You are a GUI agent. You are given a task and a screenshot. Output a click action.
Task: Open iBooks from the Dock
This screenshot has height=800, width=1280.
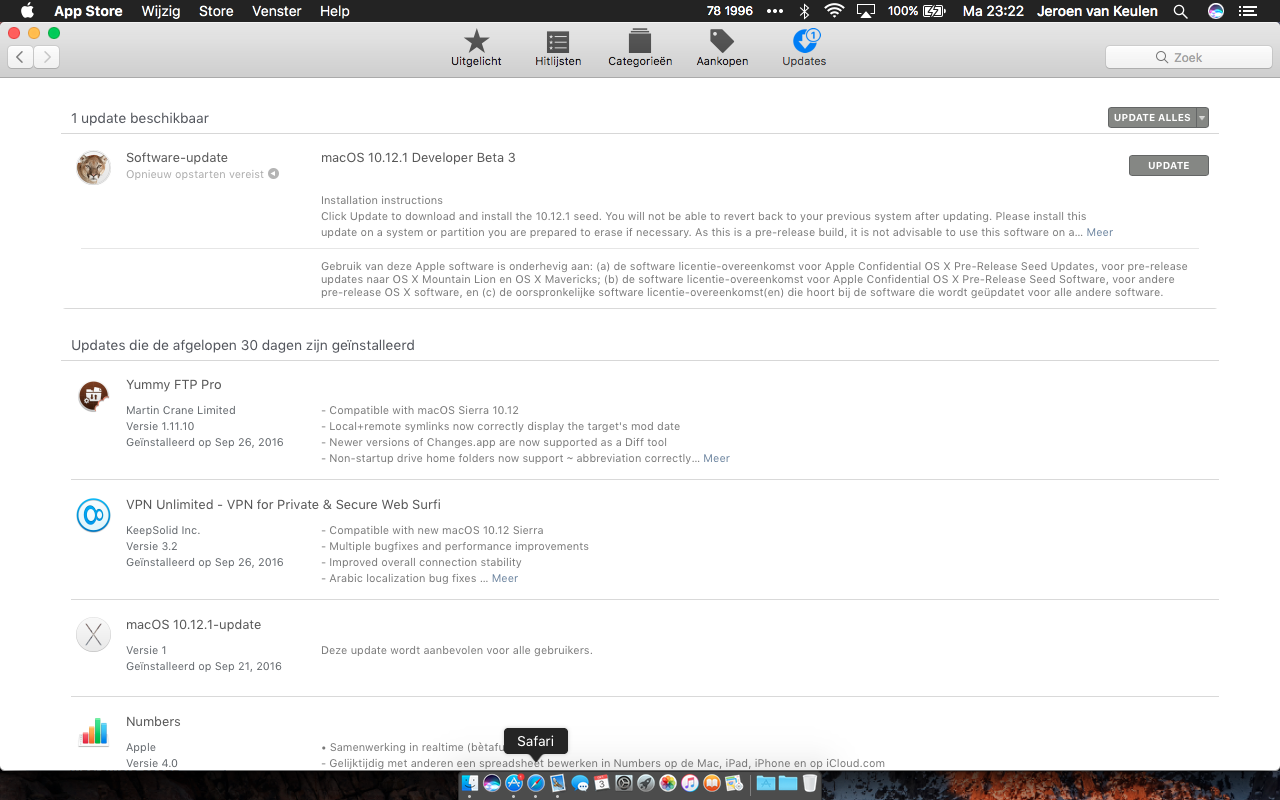click(712, 783)
